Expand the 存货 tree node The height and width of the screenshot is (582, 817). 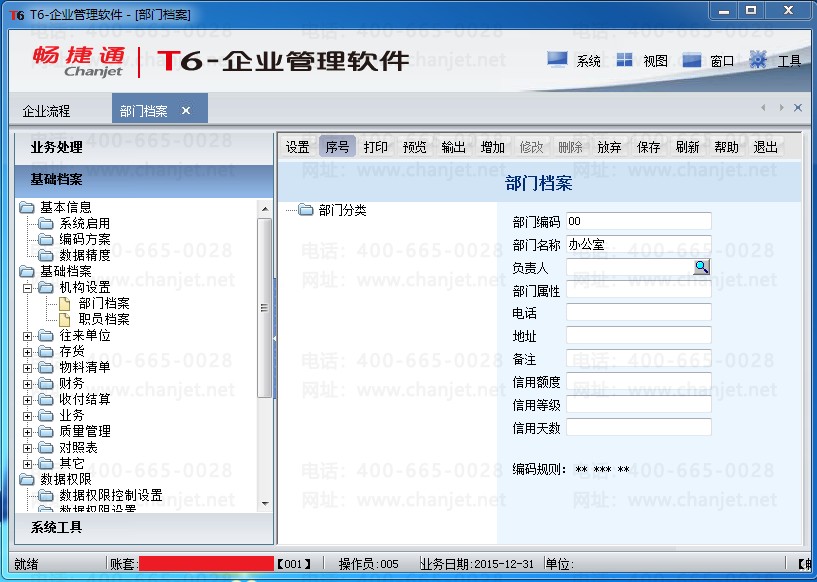tap(28, 352)
